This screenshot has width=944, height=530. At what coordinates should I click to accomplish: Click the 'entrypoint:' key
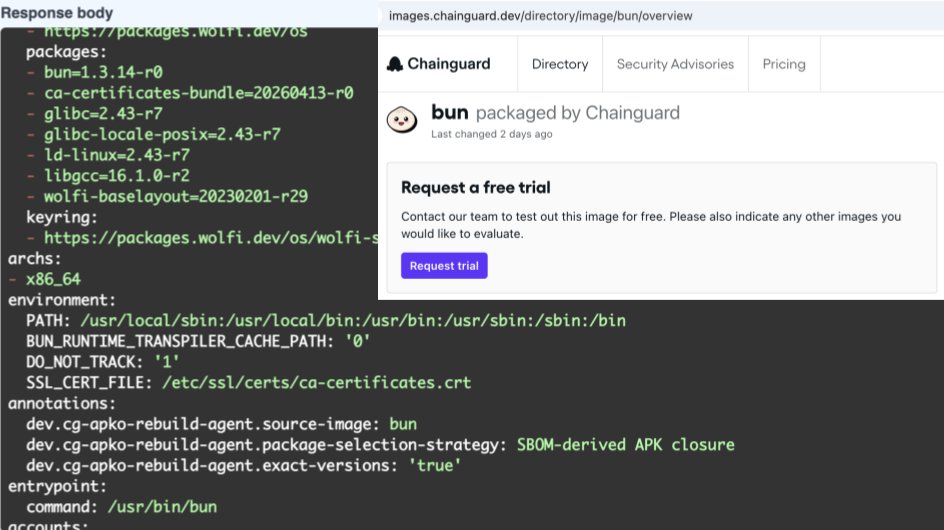[x=57, y=486]
